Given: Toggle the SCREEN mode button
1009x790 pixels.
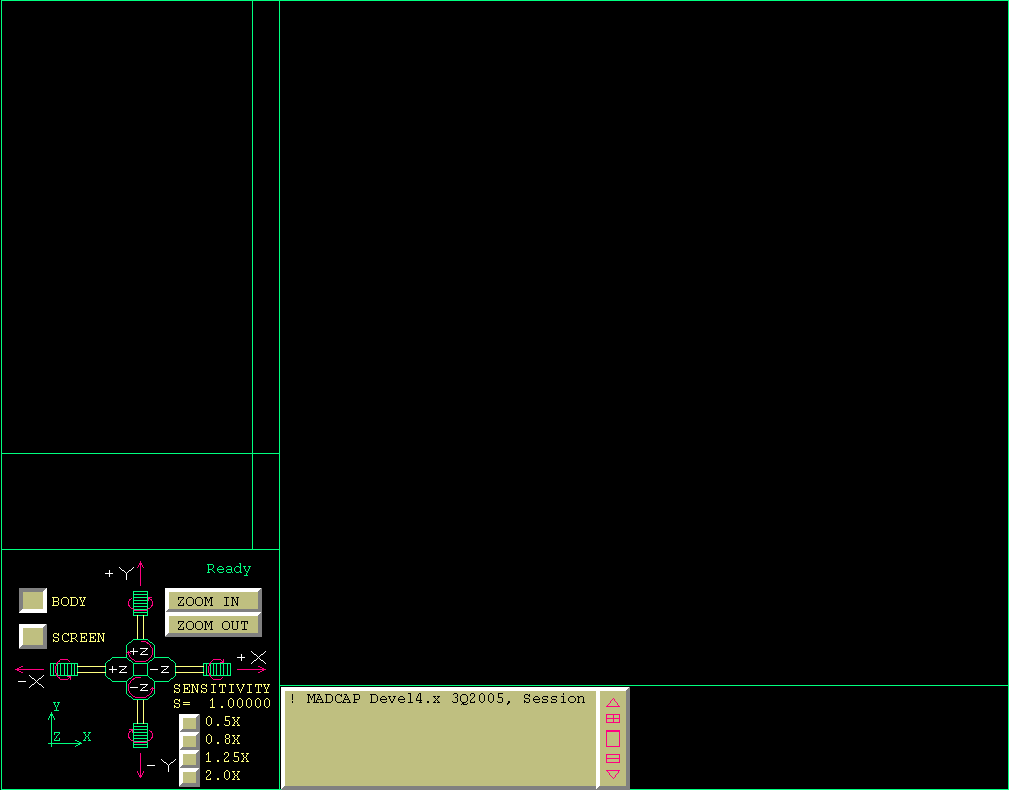Looking at the screenshot, I should tap(33, 637).
